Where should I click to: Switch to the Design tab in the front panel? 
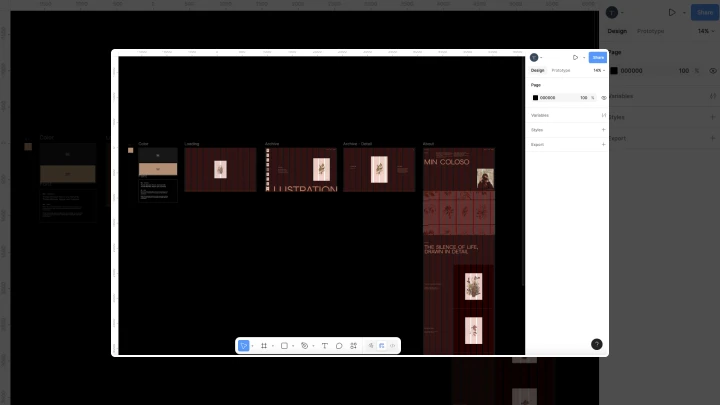coord(537,70)
